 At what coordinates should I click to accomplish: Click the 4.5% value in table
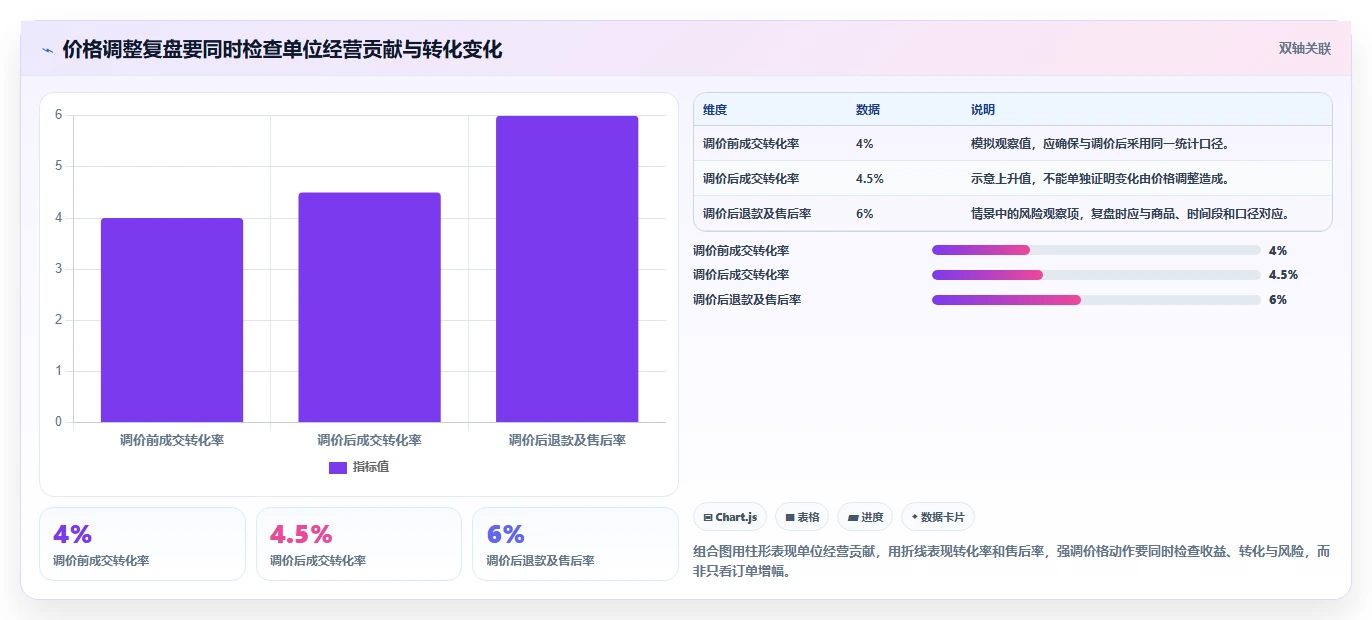pyautogui.click(x=870, y=179)
